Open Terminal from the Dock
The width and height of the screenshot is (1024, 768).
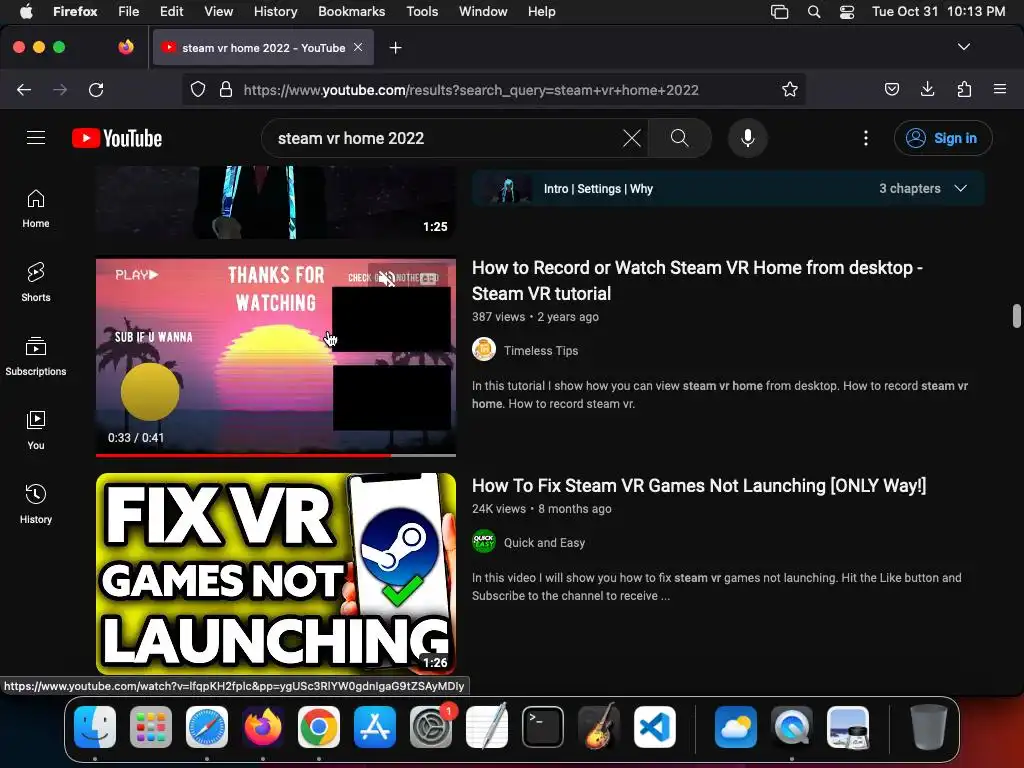[543, 727]
